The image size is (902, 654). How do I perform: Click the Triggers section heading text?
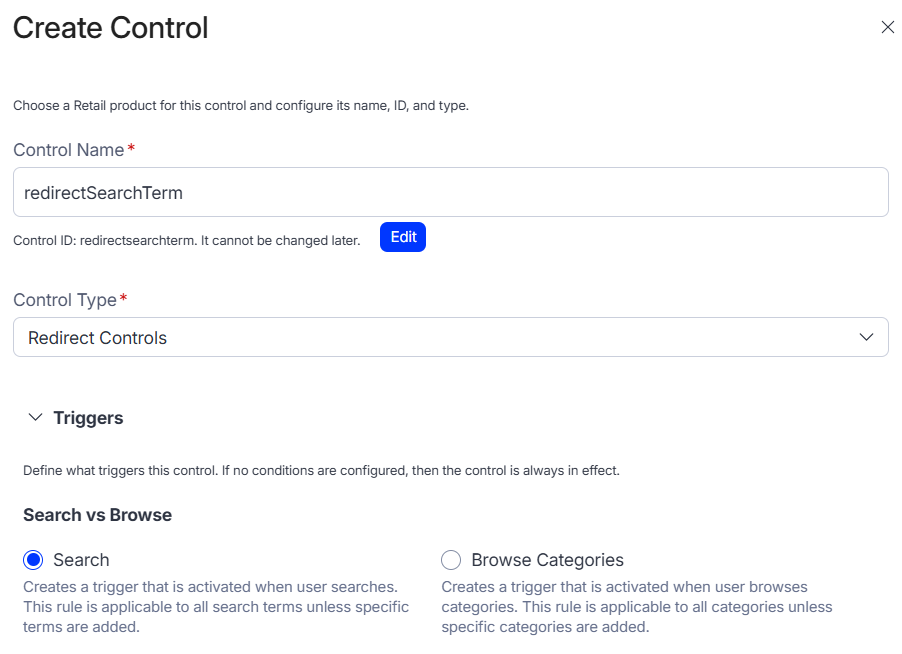click(x=88, y=418)
